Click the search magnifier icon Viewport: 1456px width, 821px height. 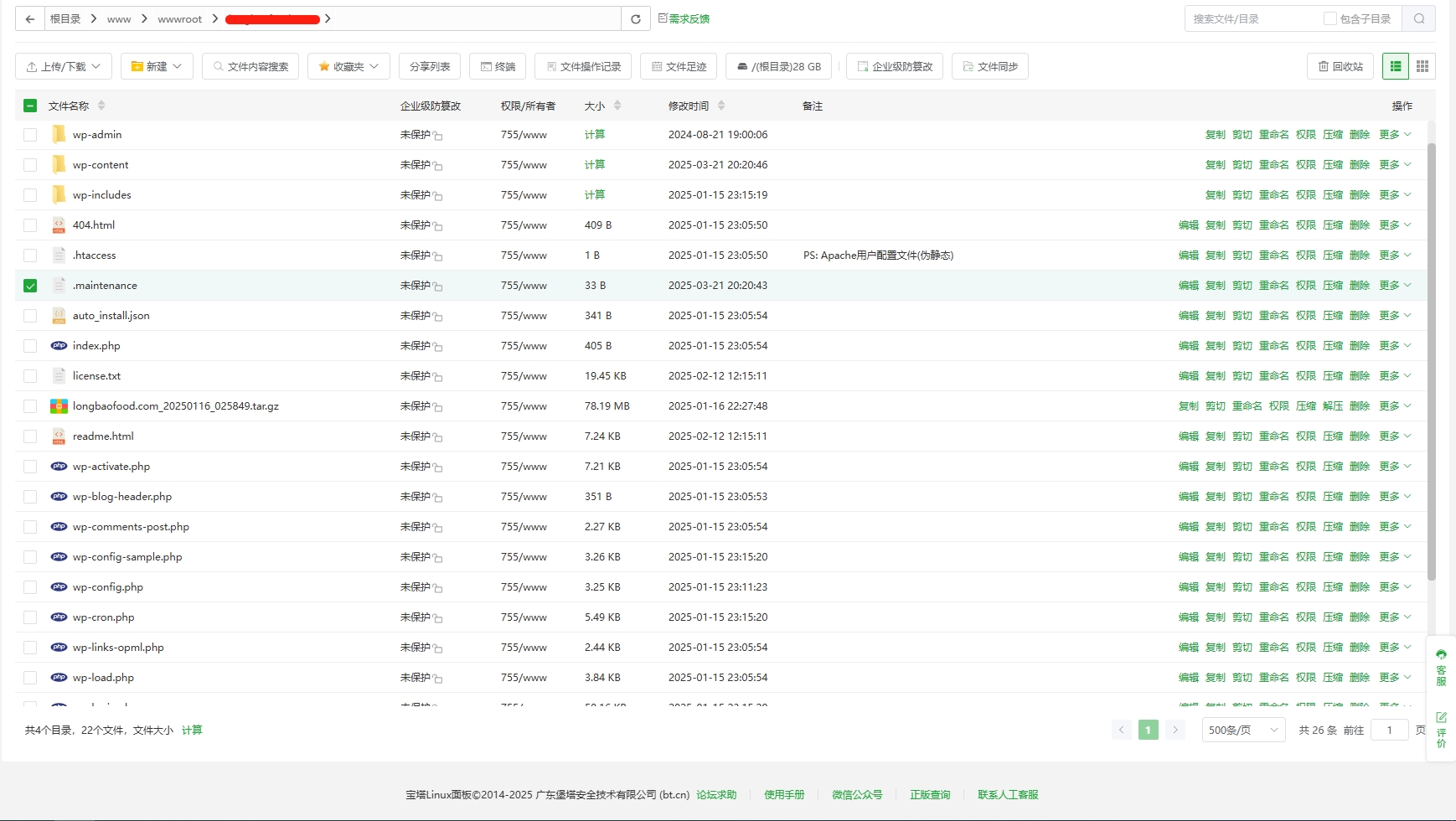[x=1419, y=18]
